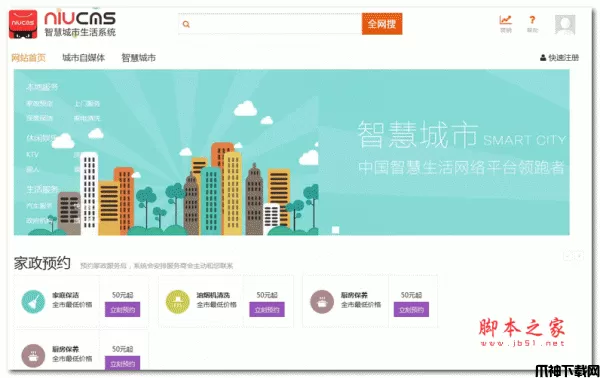Click the 家庭保洁 broom icon
The height and width of the screenshot is (378, 600).
tap(33, 301)
